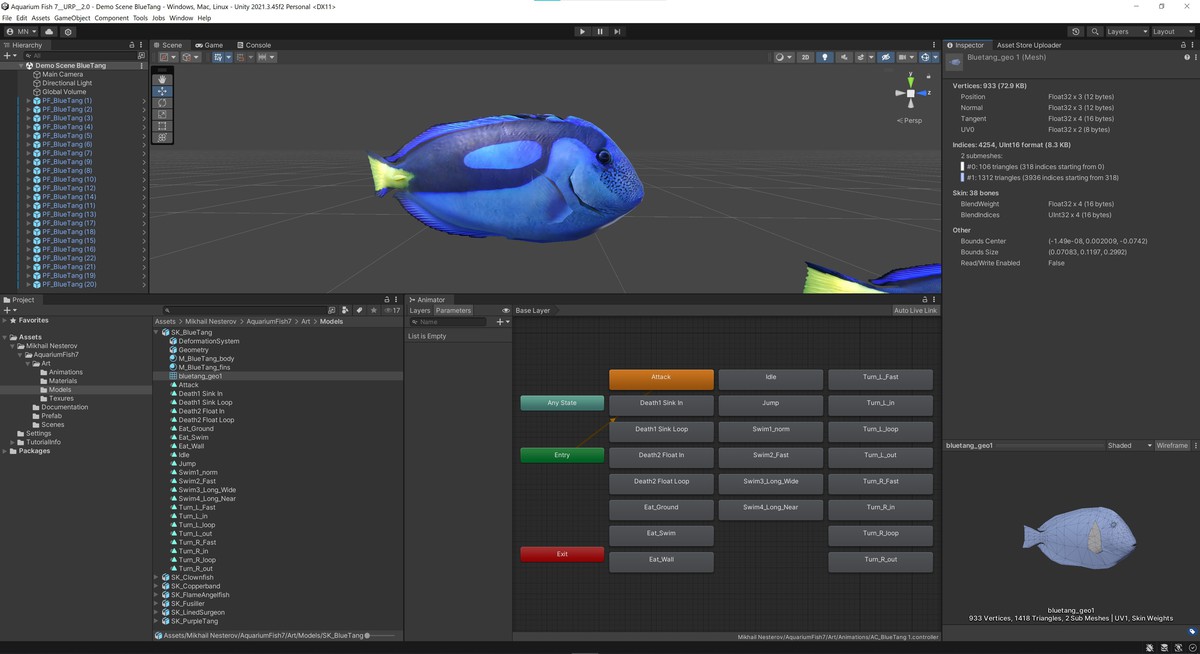Image resolution: width=1200 pixels, height=654 pixels.
Task: Open the cloud services icon
Action: point(49,32)
